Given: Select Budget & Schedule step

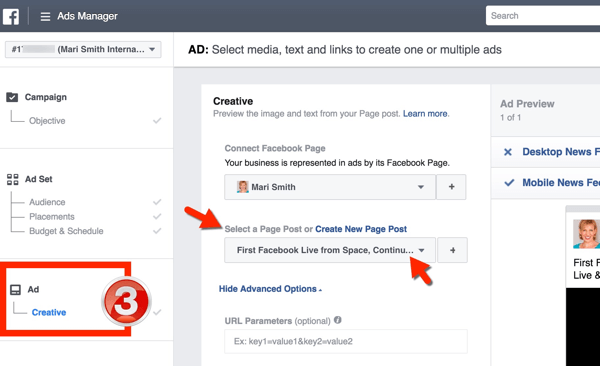Looking at the screenshot, I should [66, 231].
